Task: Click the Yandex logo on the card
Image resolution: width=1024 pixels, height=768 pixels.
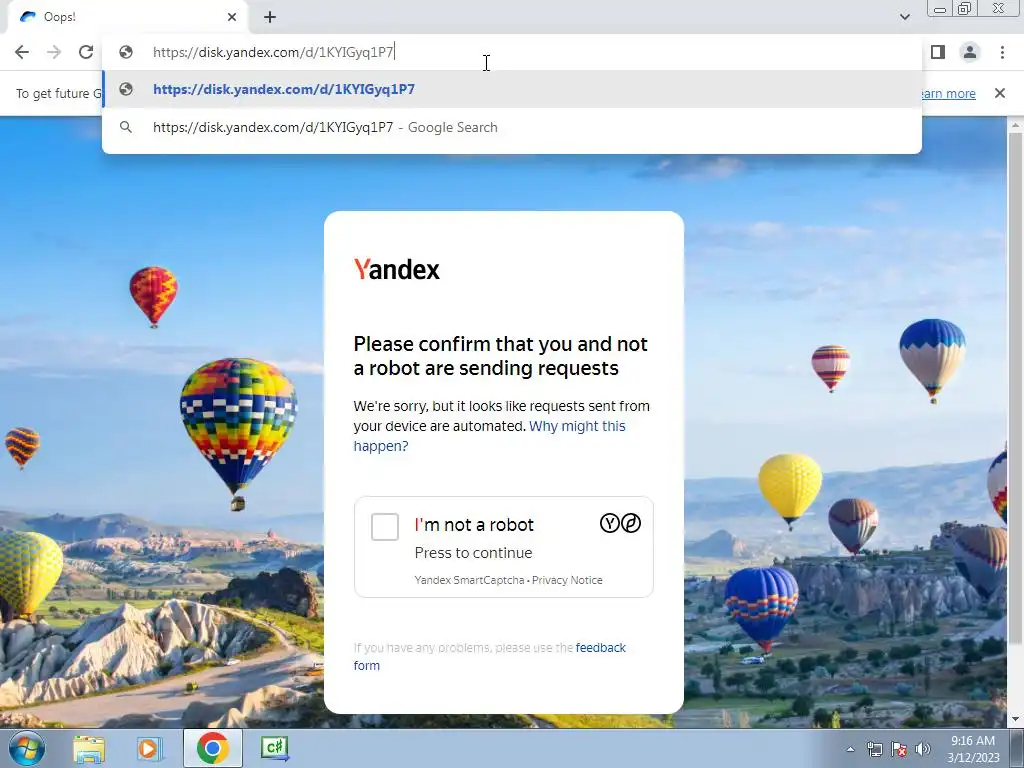Action: pyautogui.click(x=396, y=269)
